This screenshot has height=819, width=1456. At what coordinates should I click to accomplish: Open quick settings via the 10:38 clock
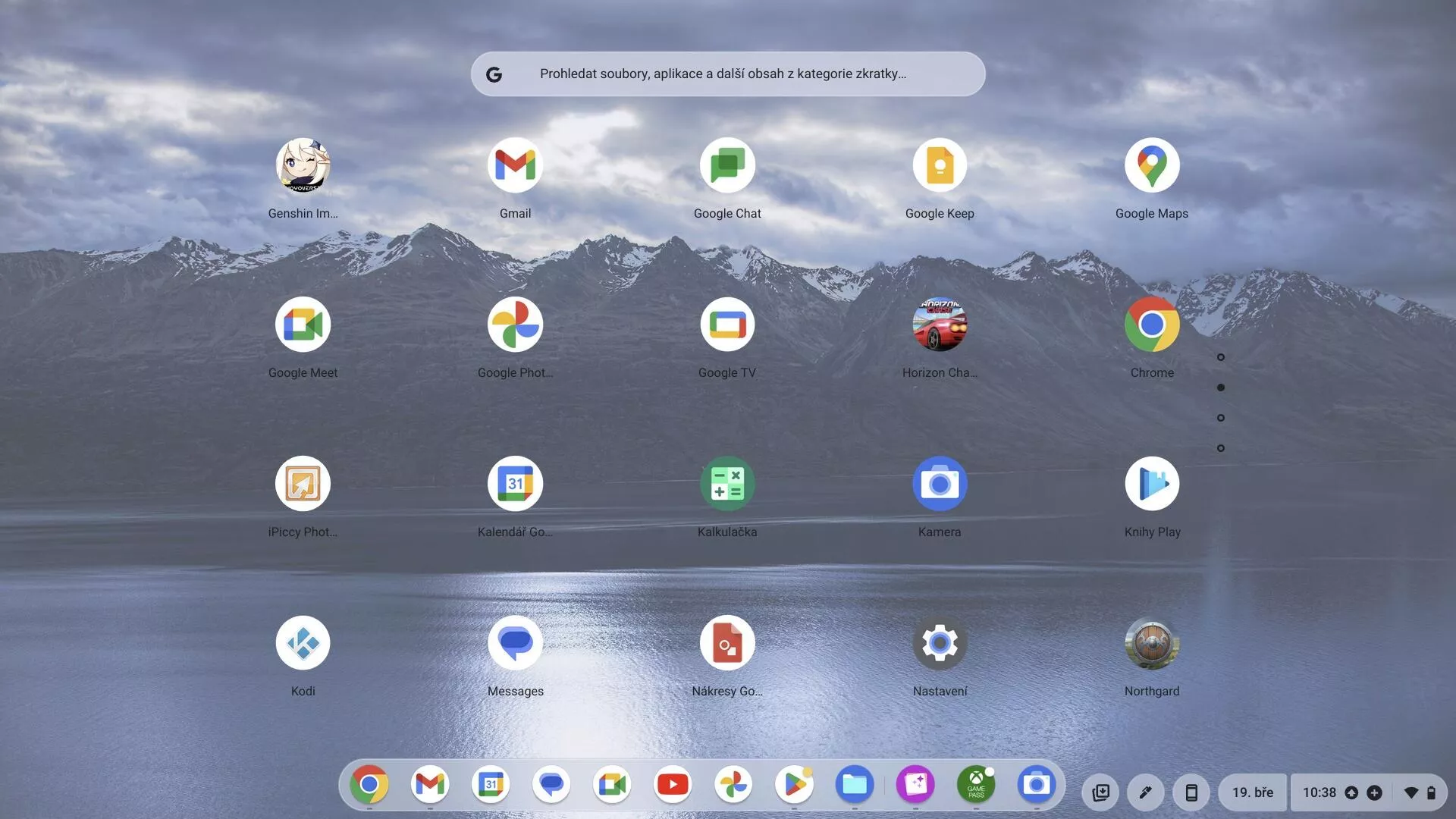coord(1370,792)
